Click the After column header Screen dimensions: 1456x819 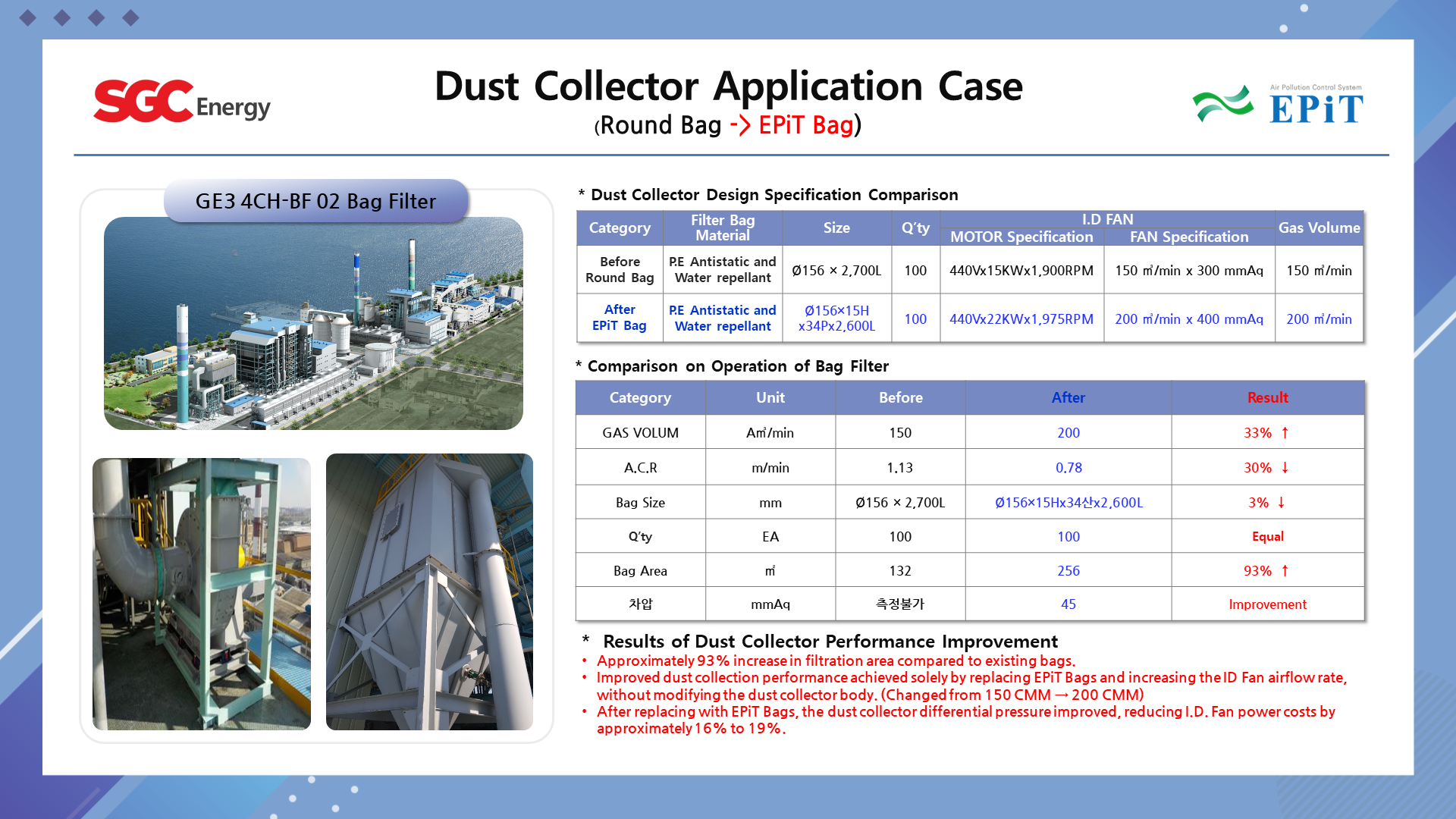pos(1068,397)
